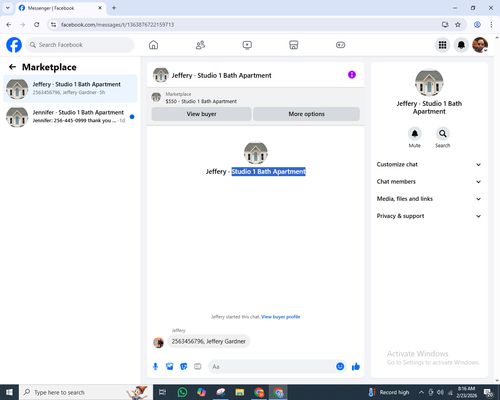
Task: Reload the browser page
Action: 37,24
